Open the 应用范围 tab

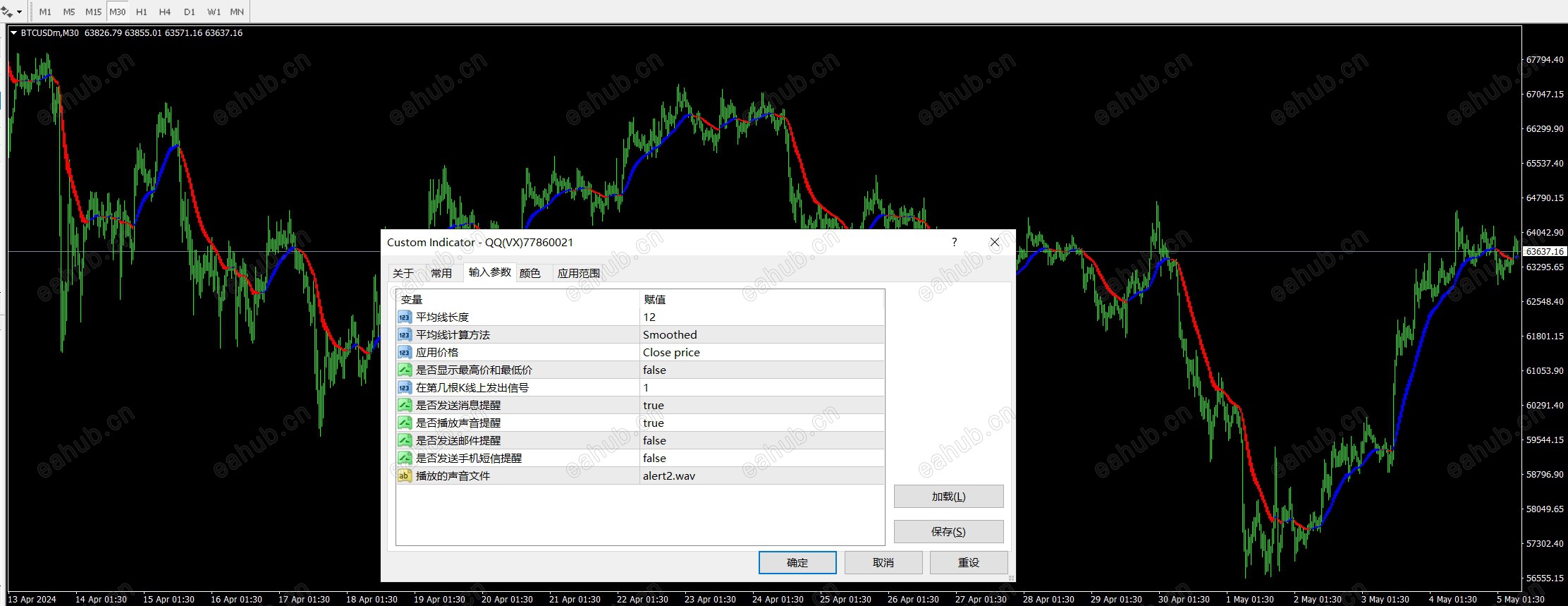click(x=579, y=273)
